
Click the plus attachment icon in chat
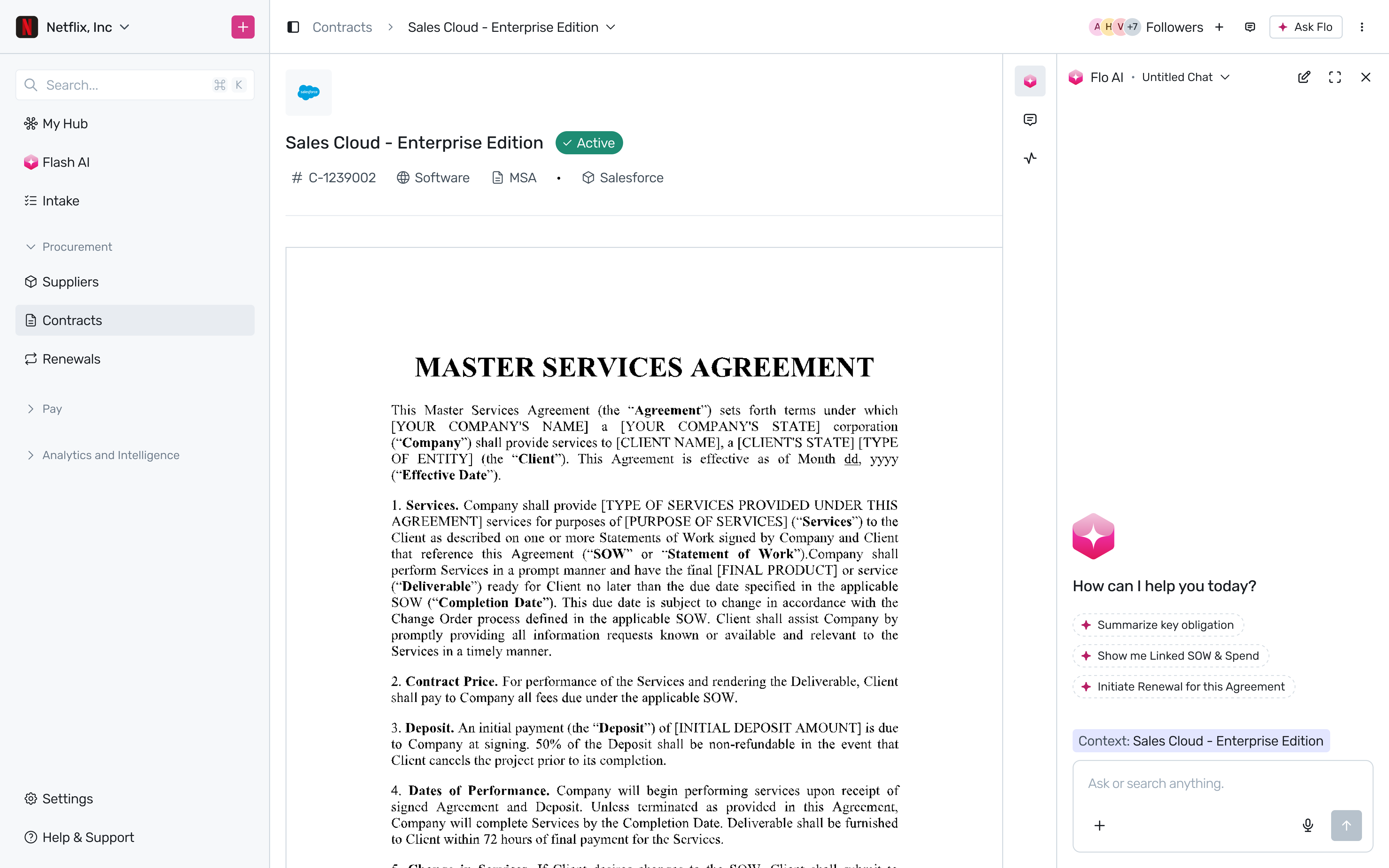pyautogui.click(x=1100, y=826)
